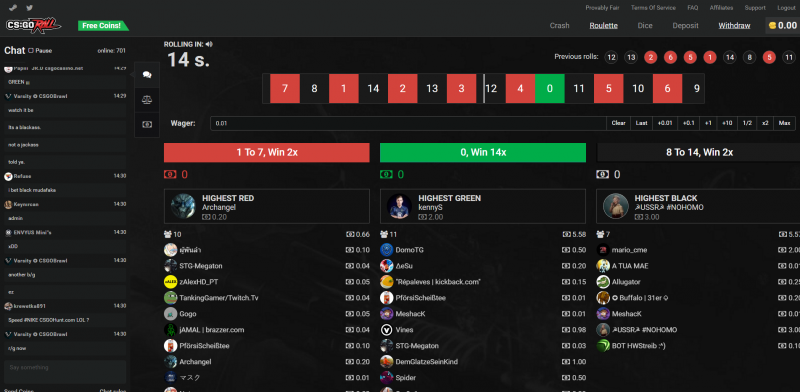This screenshot has height=392, width=800.
Task: Double the wager with x2 button
Action: point(765,123)
